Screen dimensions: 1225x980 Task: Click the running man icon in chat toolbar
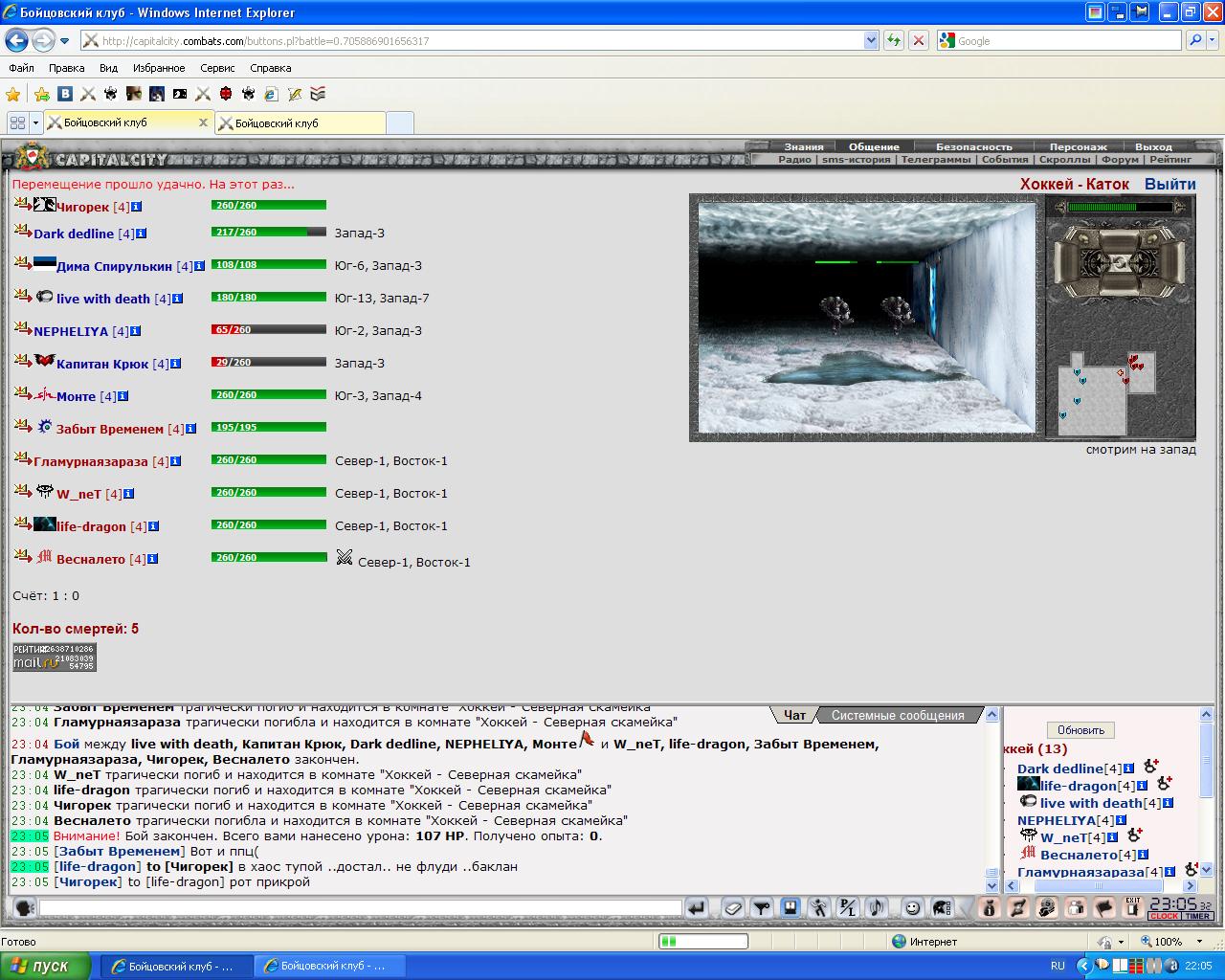[819, 907]
